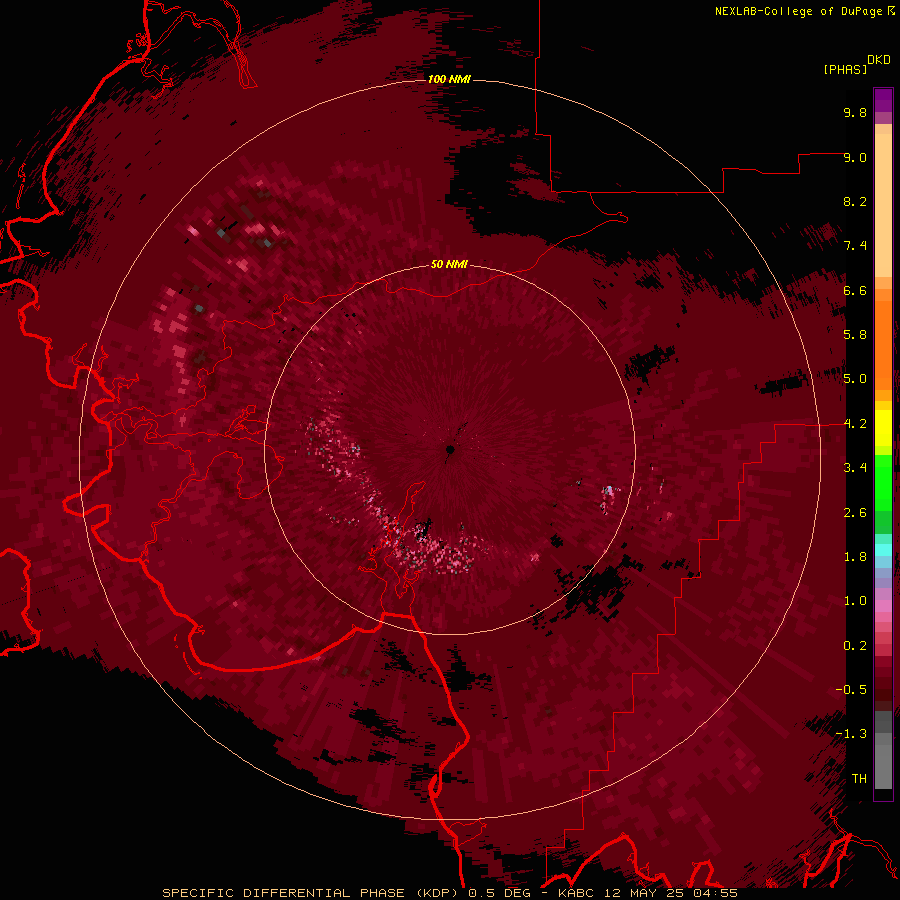Viewport: 900px width, 900px height.
Task: Select the 2.6 legend value
Action: (855, 513)
